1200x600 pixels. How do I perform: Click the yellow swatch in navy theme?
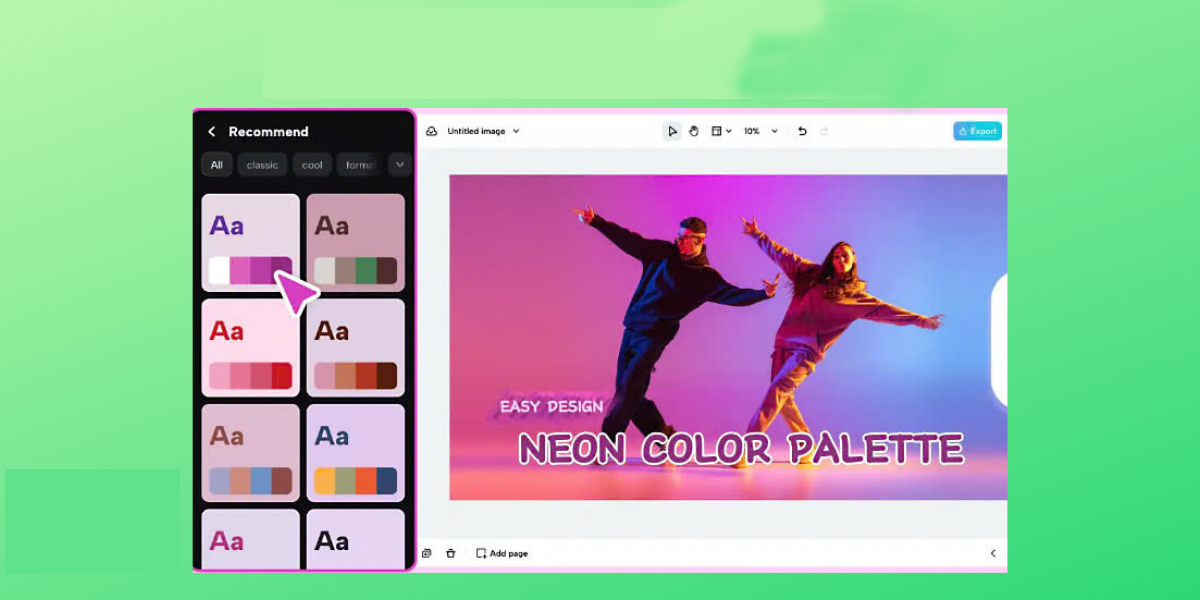[325, 481]
